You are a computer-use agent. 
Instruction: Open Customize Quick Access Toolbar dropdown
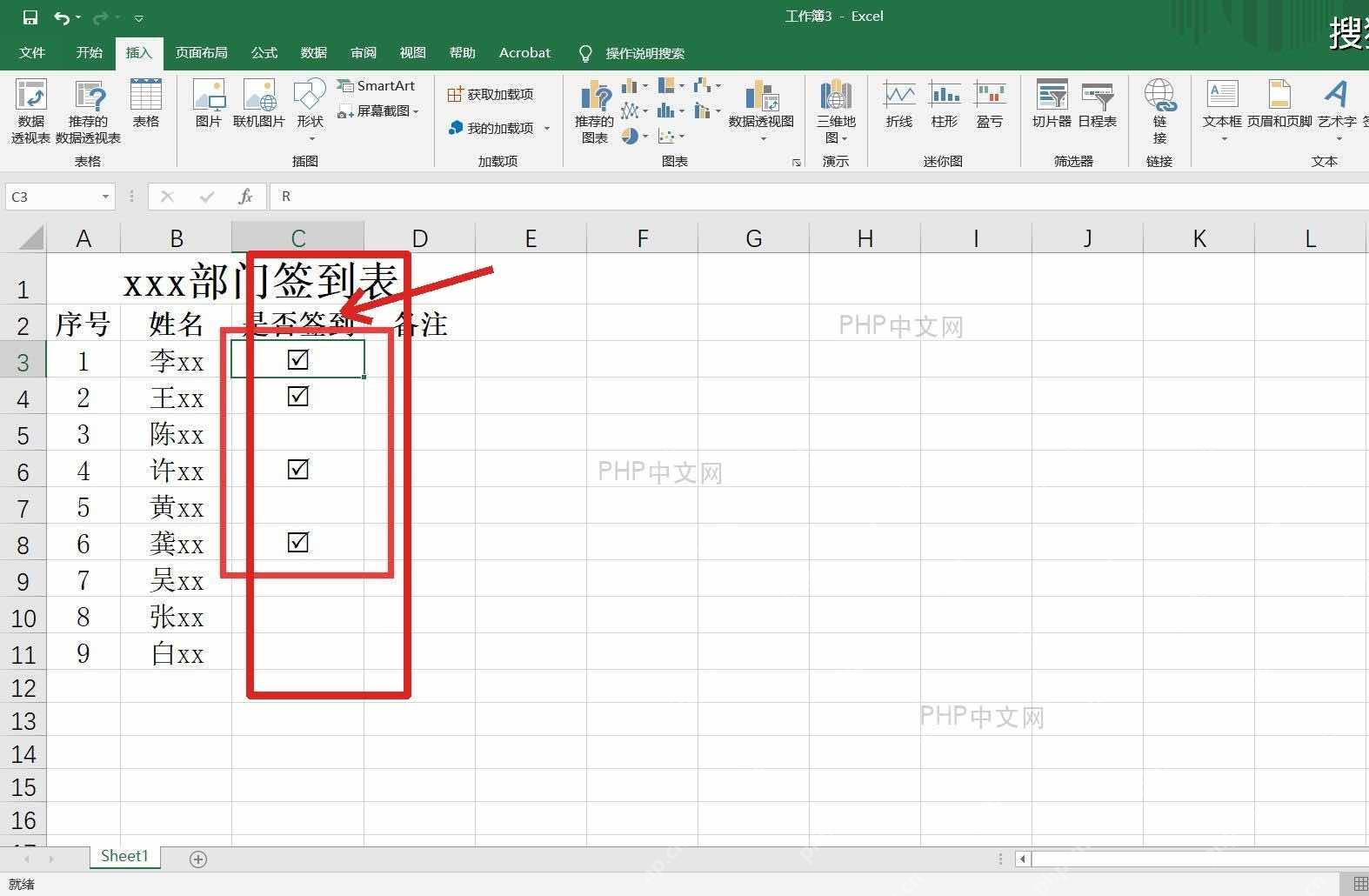(x=138, y=17)
